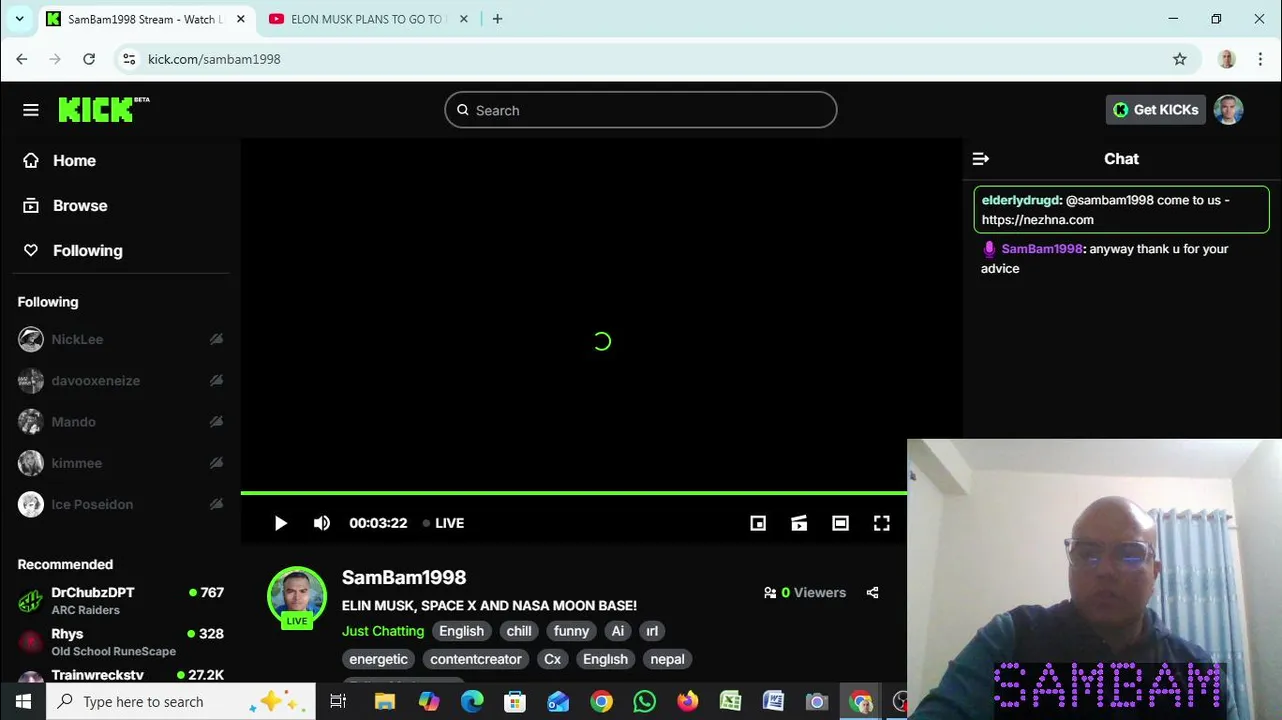Screen dimensions: 1282x720
Task: Toggle notifications for davooxeneize
Action: tap(216, 381)
